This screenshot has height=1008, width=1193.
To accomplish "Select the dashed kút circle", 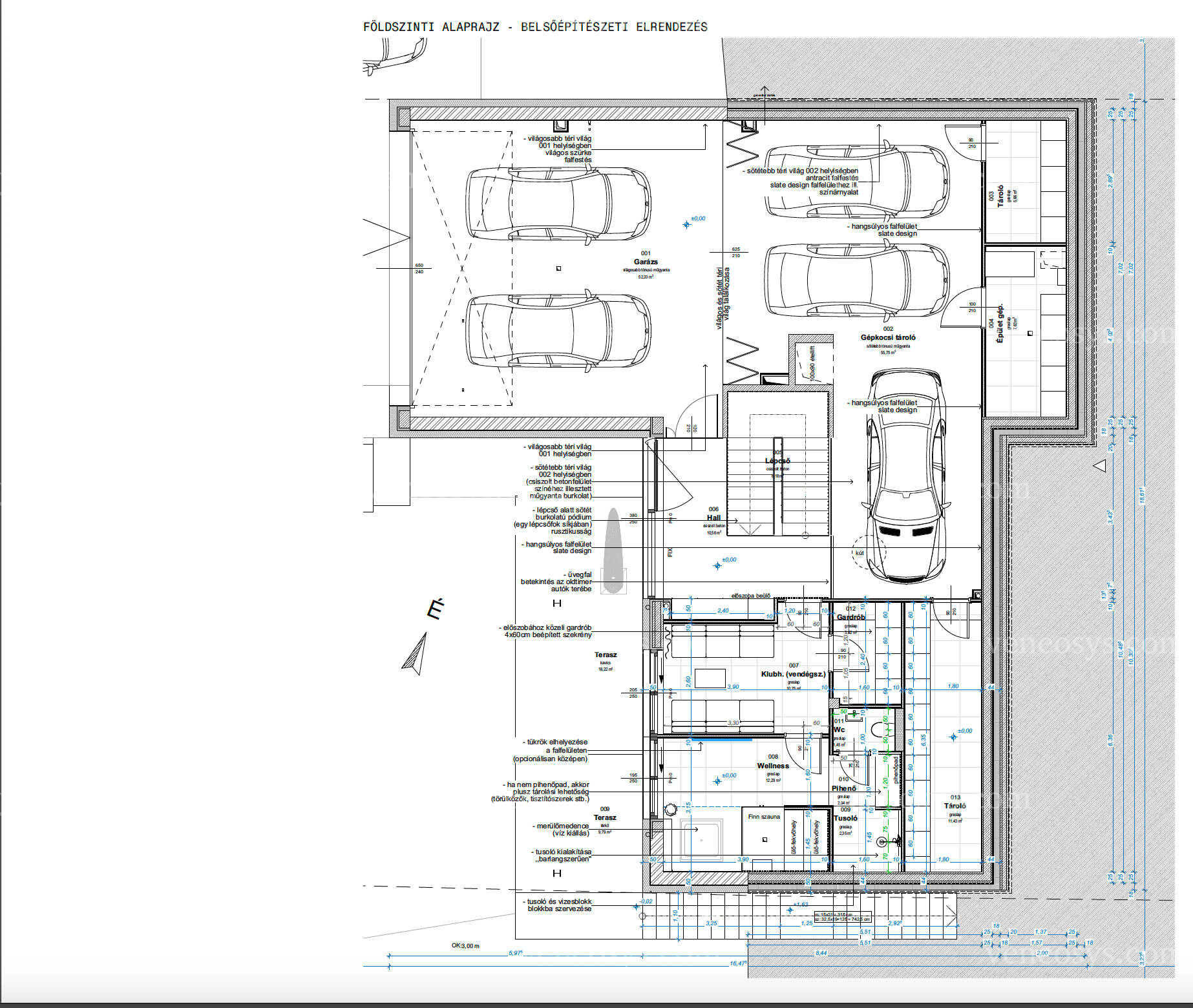I will [x=869, y=552].
